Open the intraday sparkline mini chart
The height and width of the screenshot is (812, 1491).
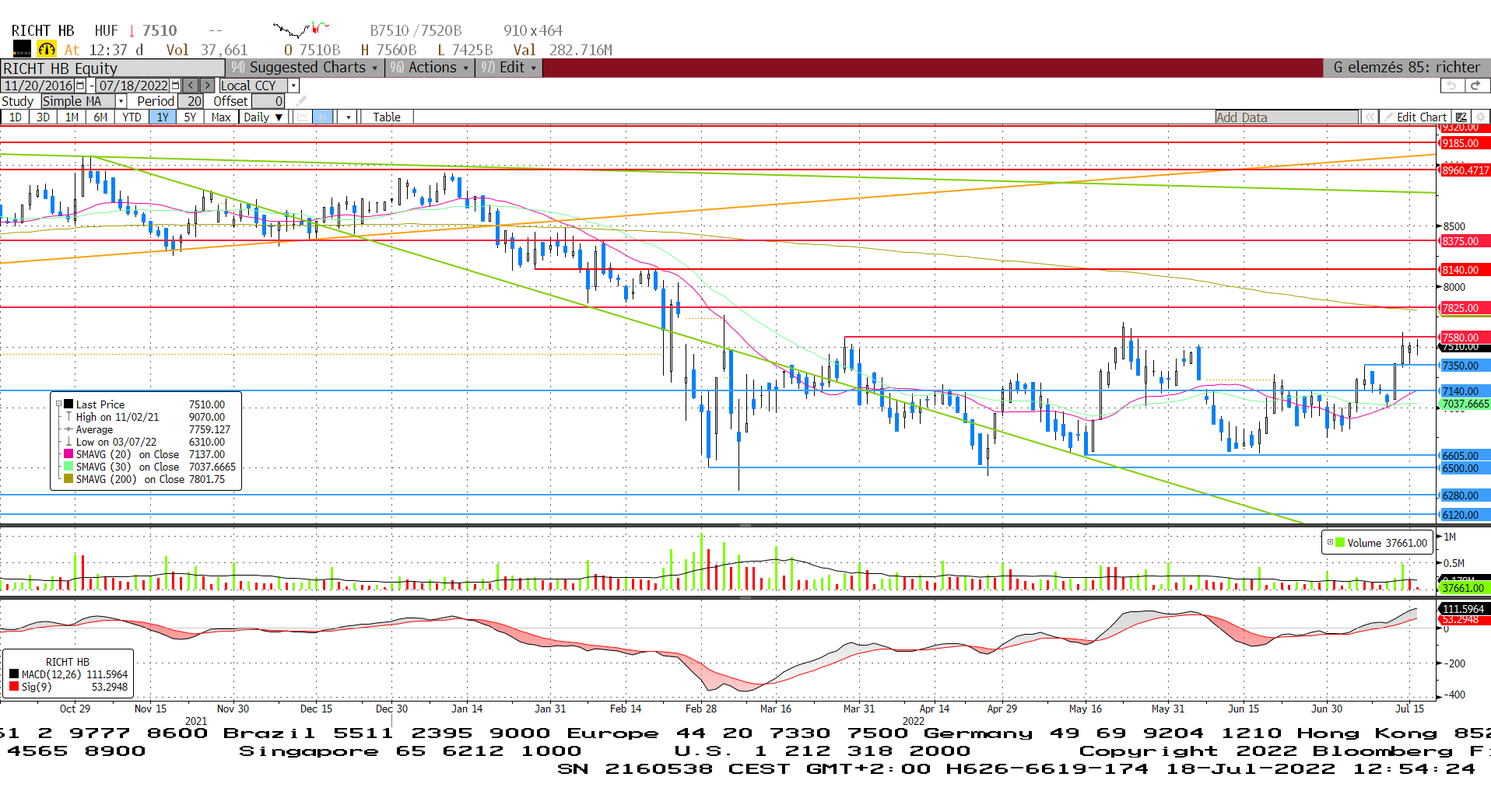click(x=301, y=30)
